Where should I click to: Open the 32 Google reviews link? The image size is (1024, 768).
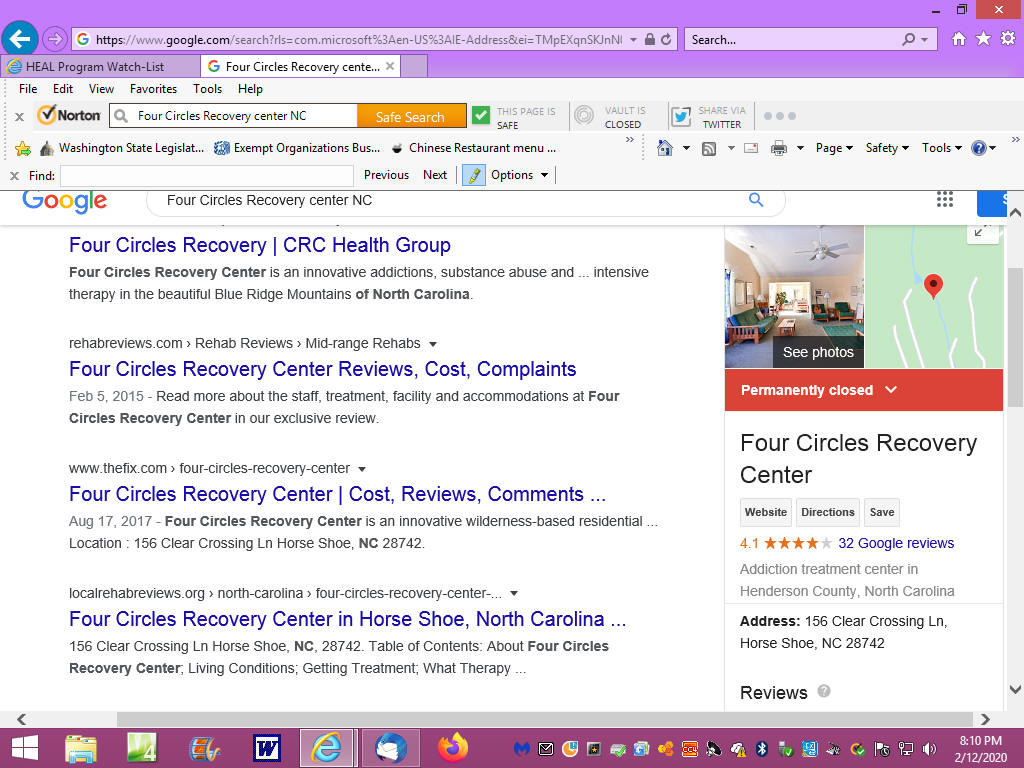(x=895, y=543)
